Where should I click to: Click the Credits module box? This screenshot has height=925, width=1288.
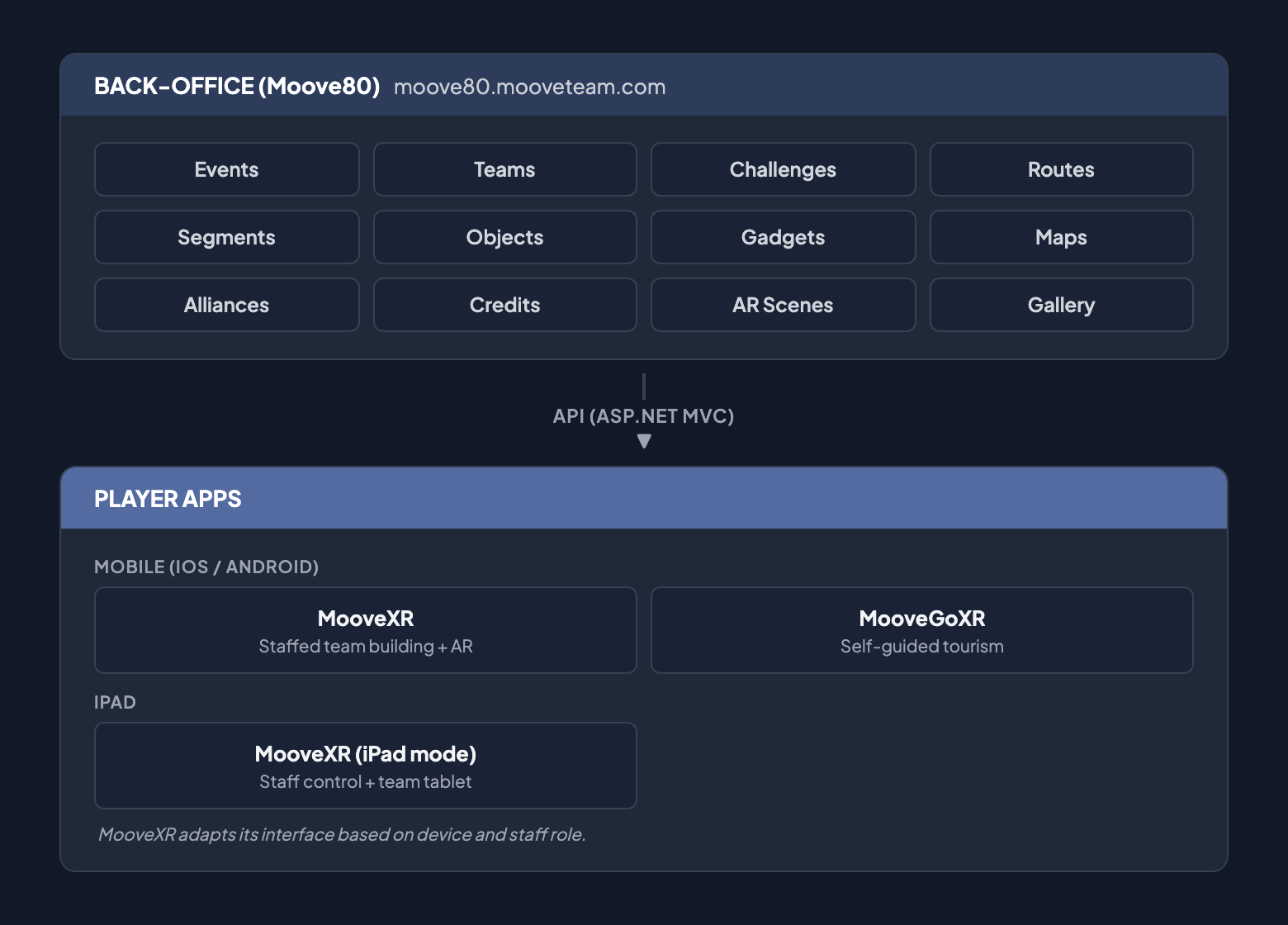click(x=505, y=305)
